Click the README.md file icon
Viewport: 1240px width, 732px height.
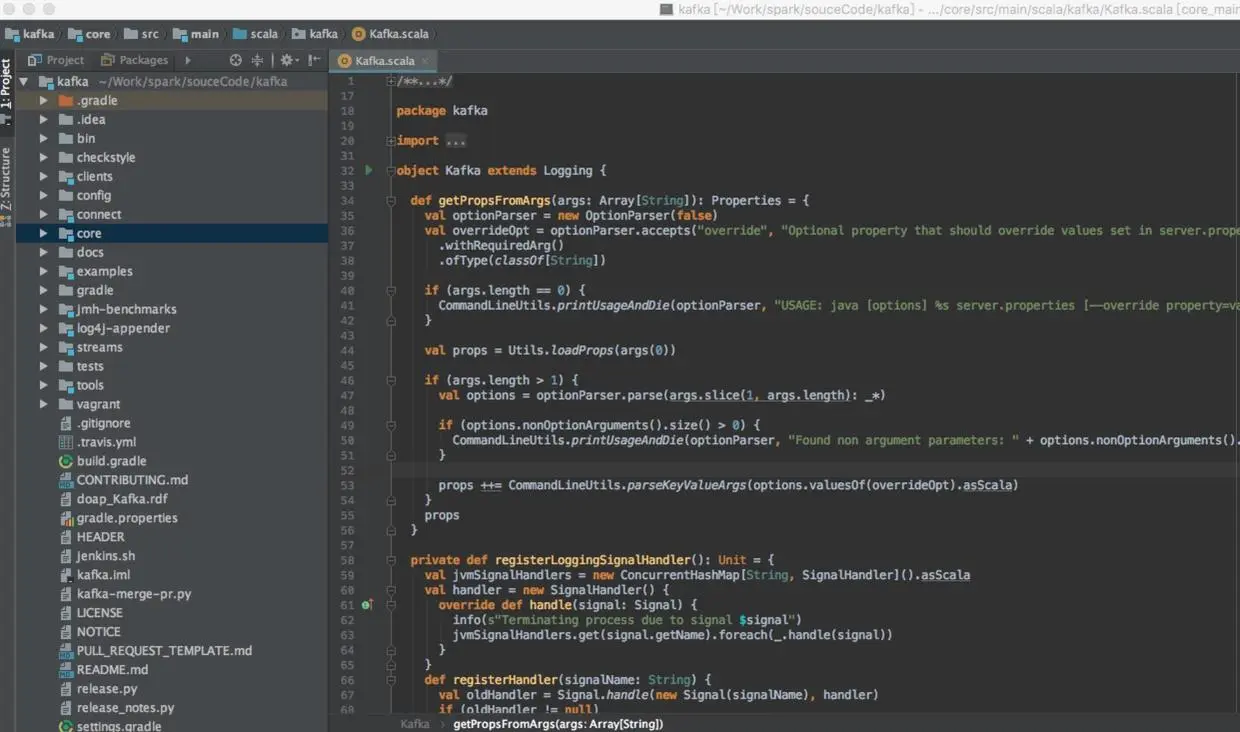pyautogui.click(x=66, y=671)
